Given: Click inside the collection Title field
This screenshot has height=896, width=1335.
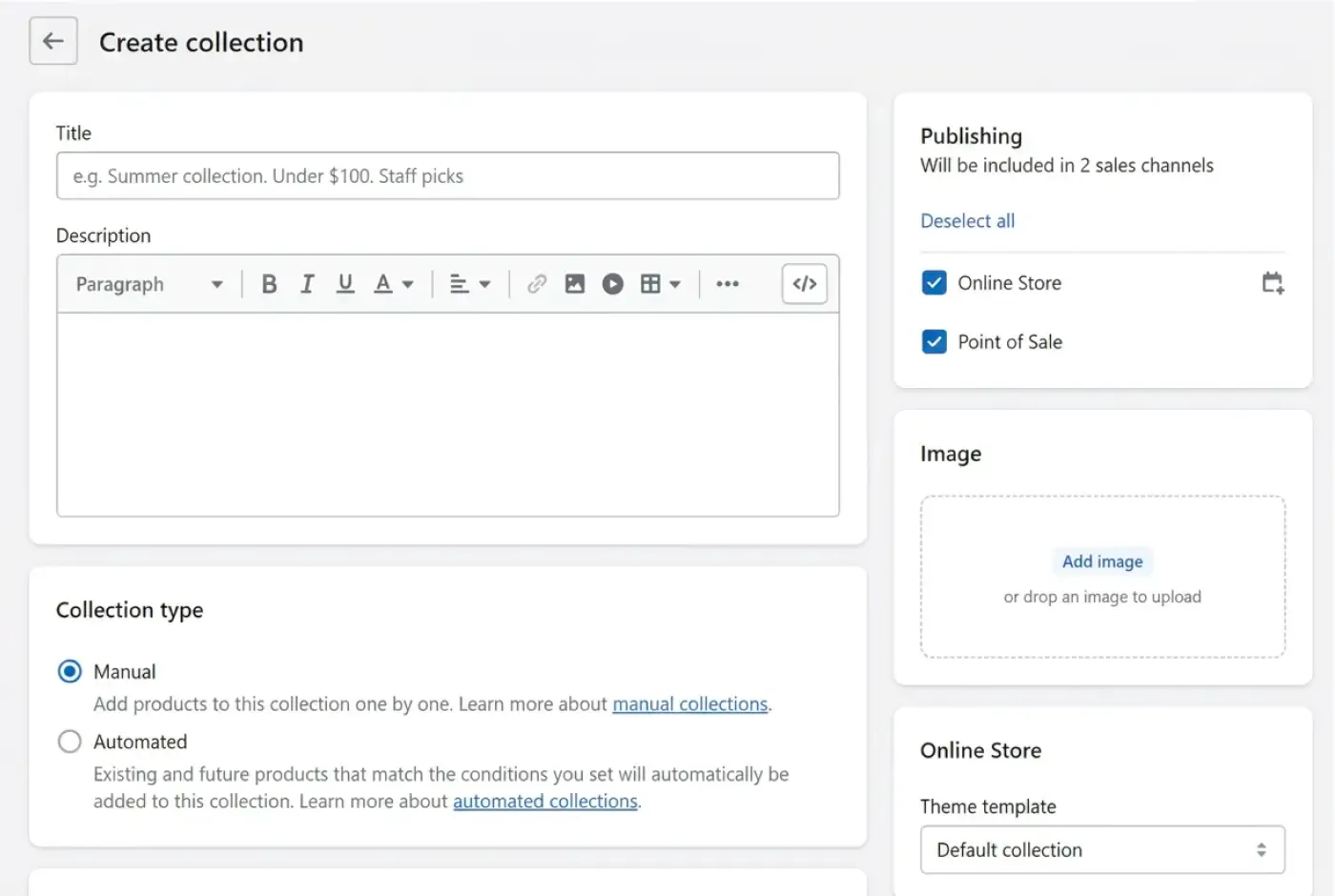Looking at the screenshot, I should click(x=447, y=175).
